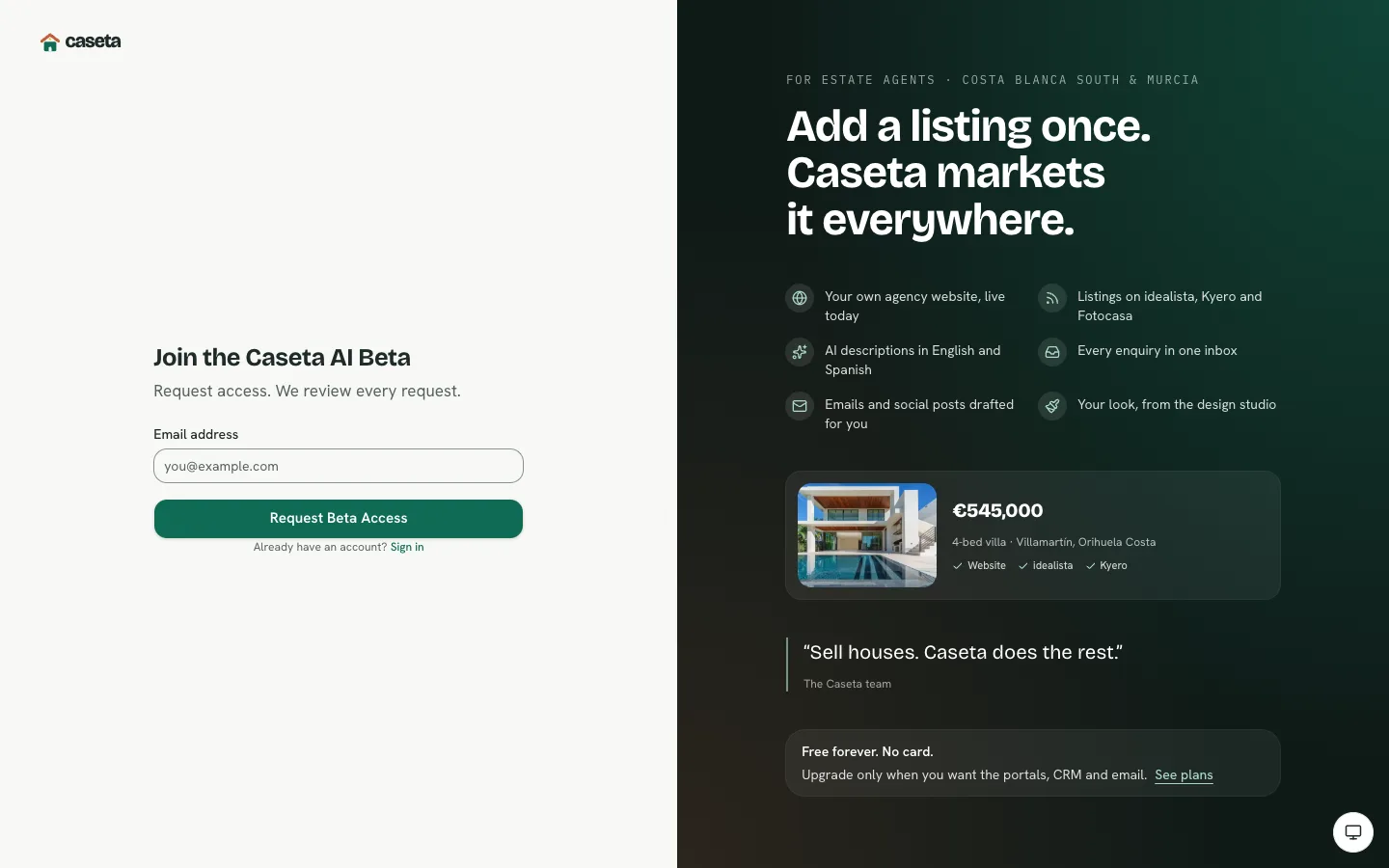Click 'Every enquiry in one inbox' text
The image size is (1389, 868).
pos(1157,350)
